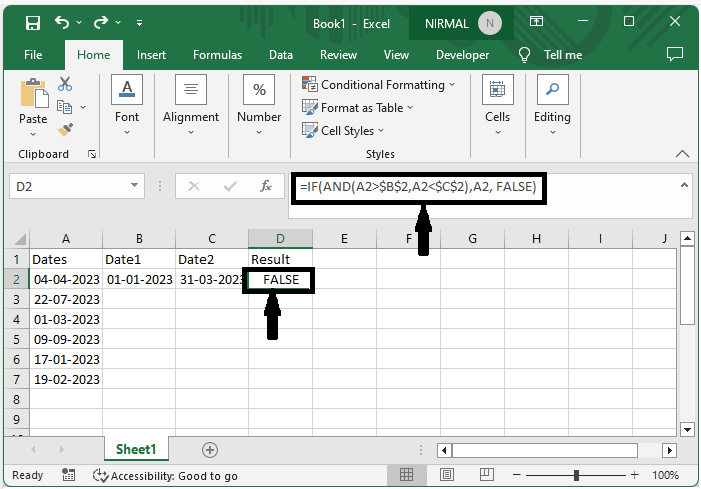Expand the formula bar

(x=684, y=185)
